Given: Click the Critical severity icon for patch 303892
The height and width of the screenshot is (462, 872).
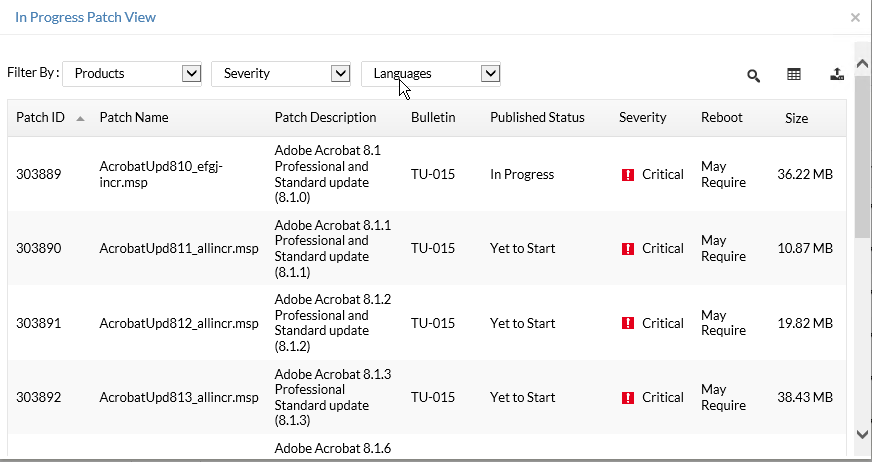Looking at the screenshot, I should 628,398.
